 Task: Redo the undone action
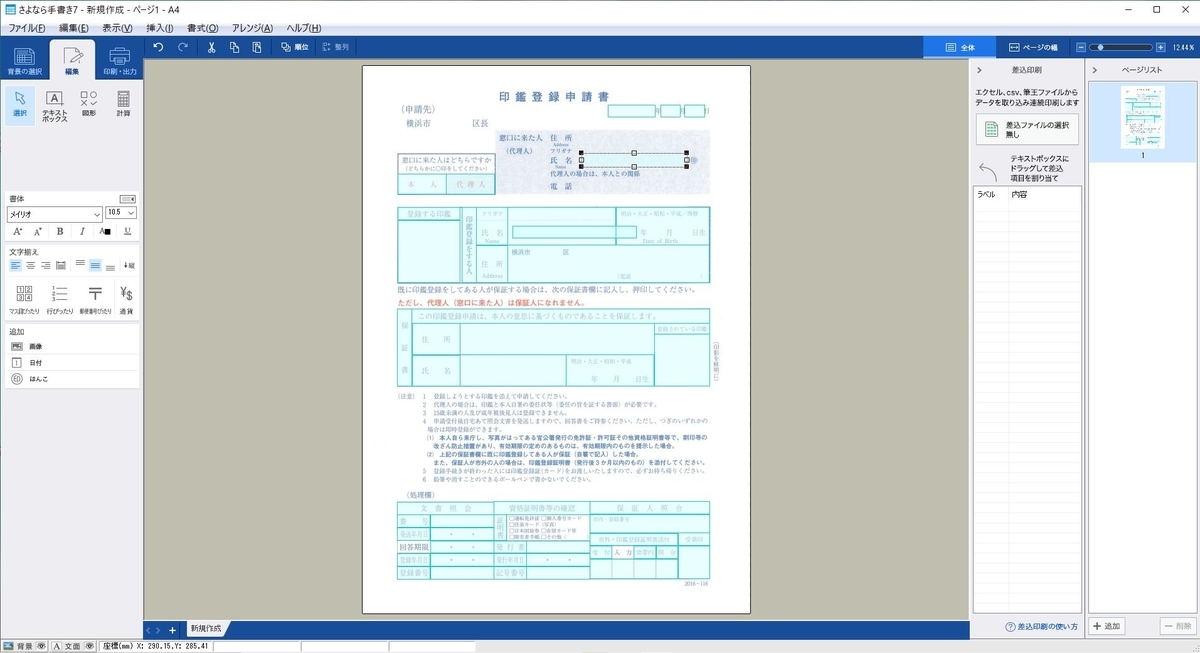(x=183, y=47)
